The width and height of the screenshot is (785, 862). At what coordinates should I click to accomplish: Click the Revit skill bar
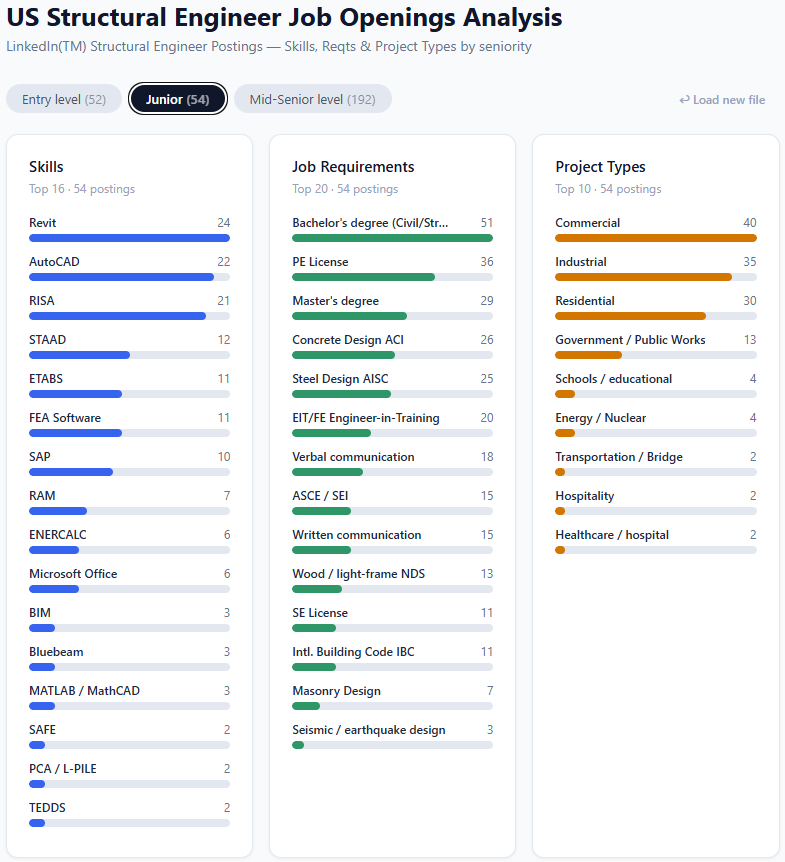click(129, 238)
